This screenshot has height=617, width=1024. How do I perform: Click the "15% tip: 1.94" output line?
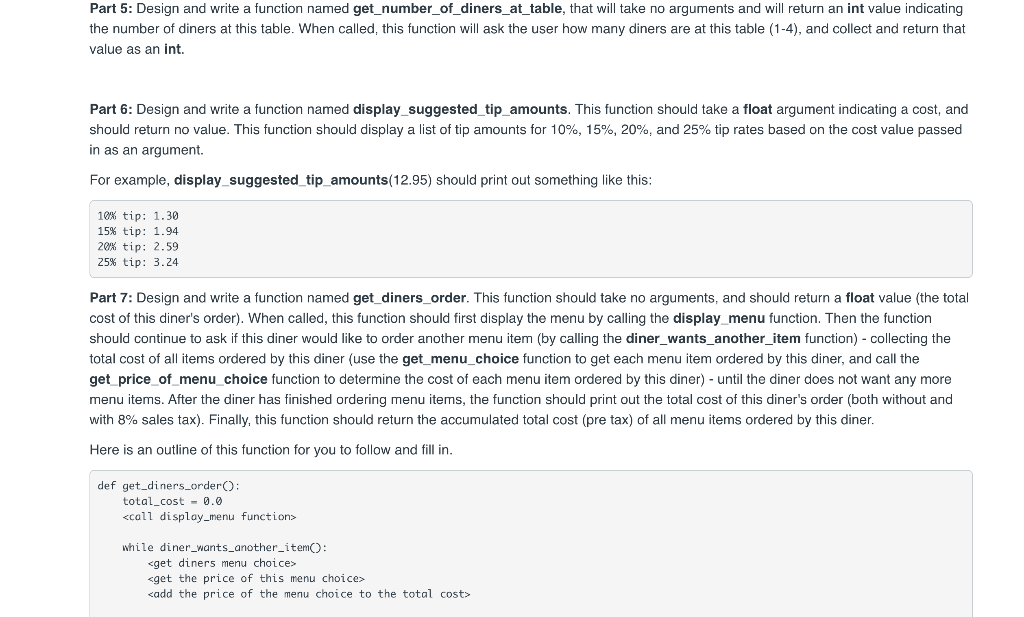(138, 231)
